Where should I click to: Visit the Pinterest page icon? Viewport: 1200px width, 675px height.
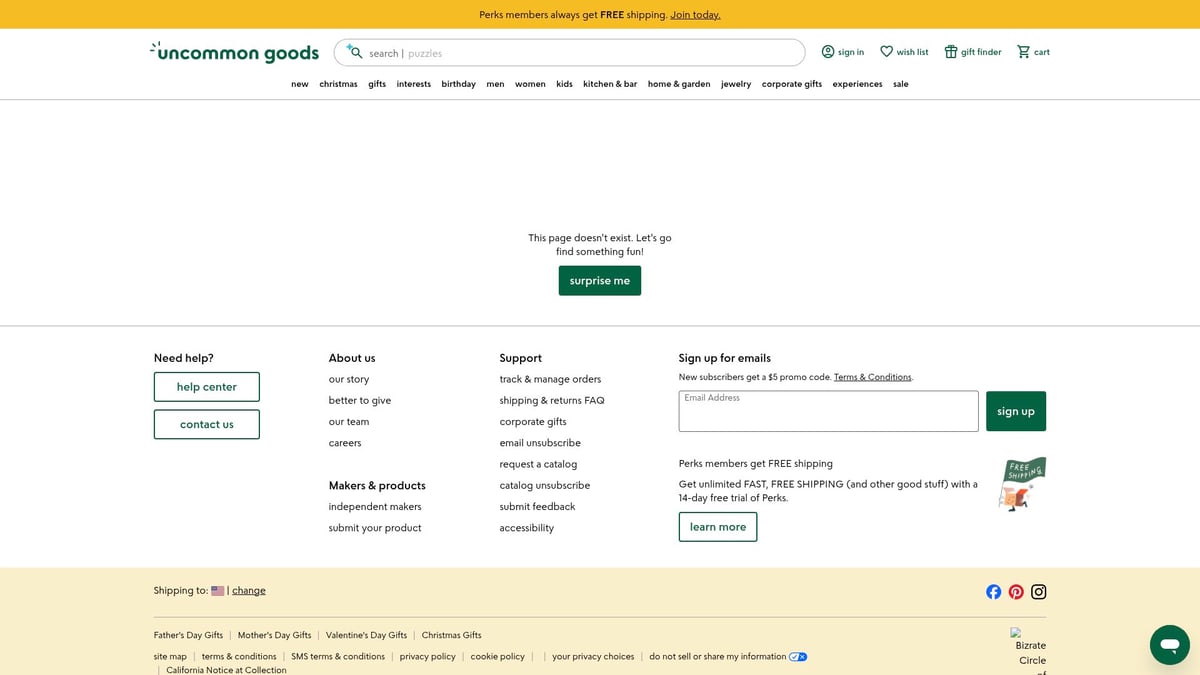pyautogui.click(x=1016, y=592)
